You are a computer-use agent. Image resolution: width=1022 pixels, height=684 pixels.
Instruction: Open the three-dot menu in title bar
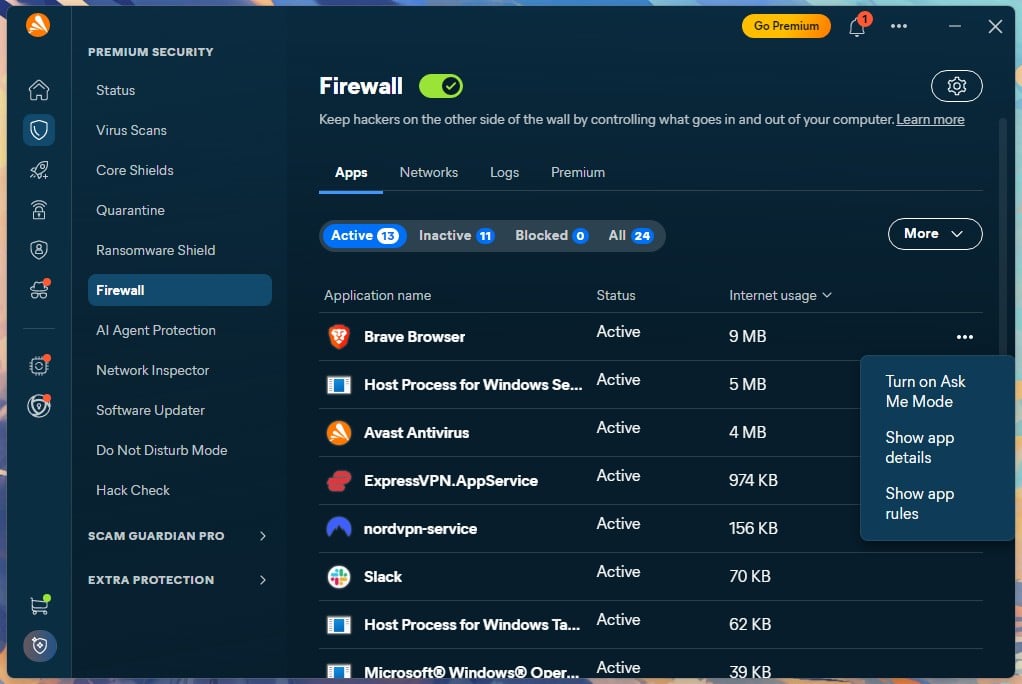pos(899,26)
